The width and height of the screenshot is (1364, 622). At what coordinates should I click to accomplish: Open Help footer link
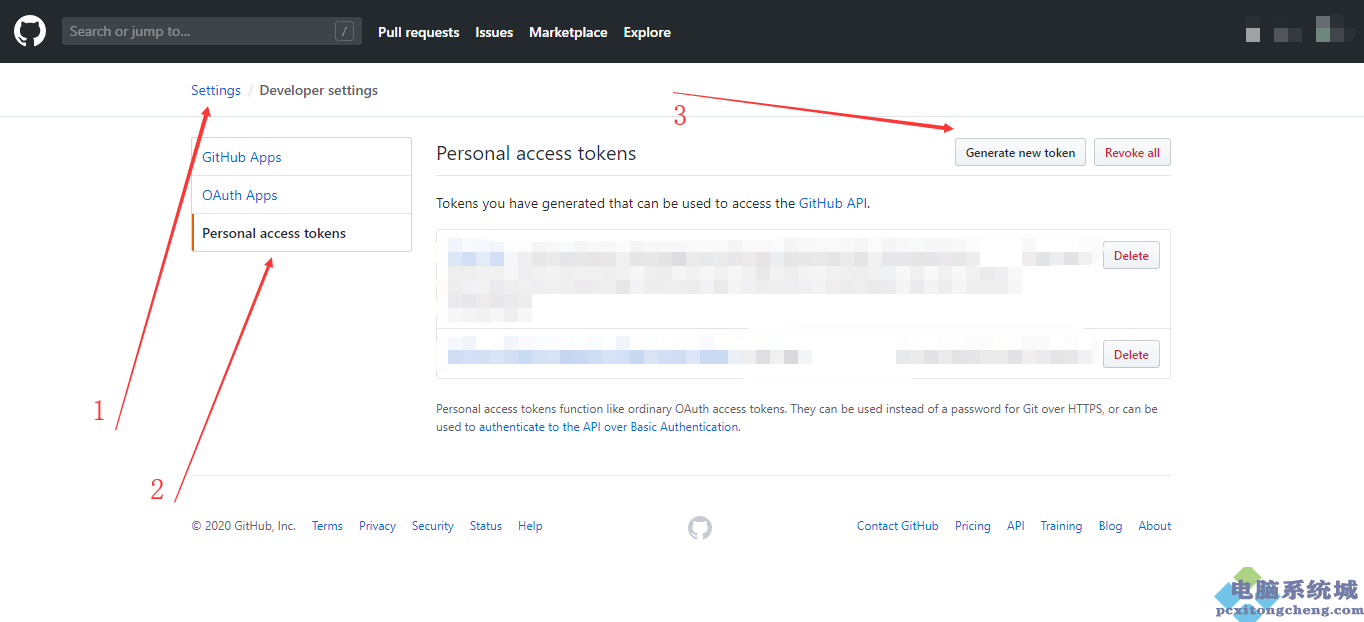coord(530,526)
